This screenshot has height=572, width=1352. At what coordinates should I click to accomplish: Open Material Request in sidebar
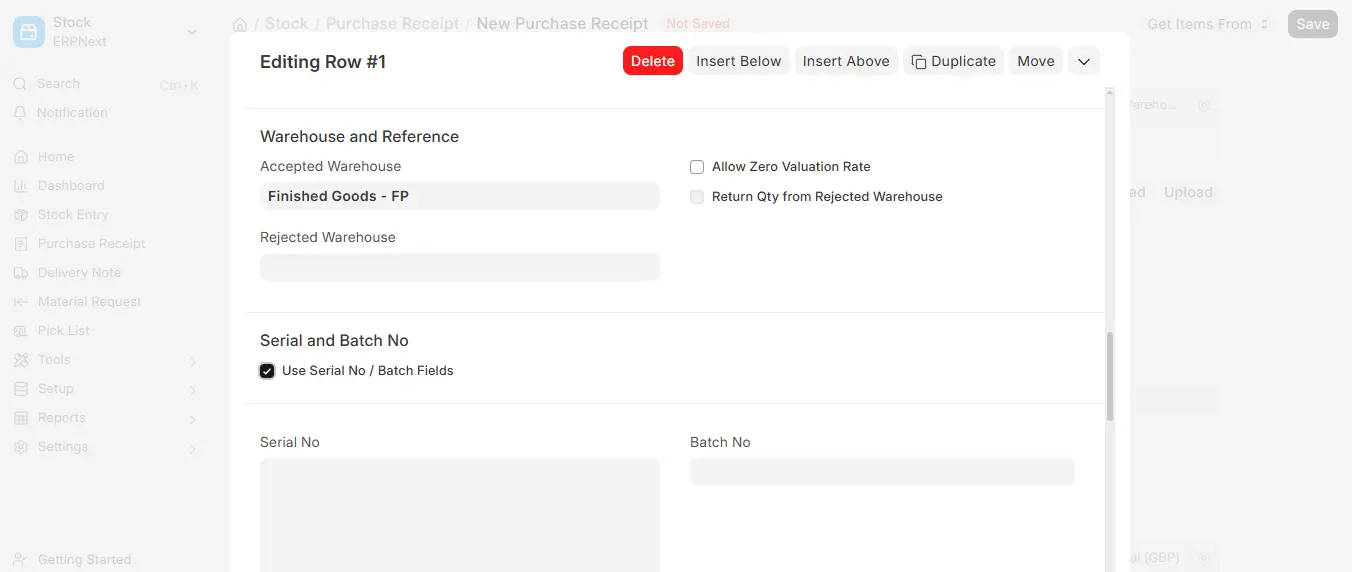[x=89, y=302]
